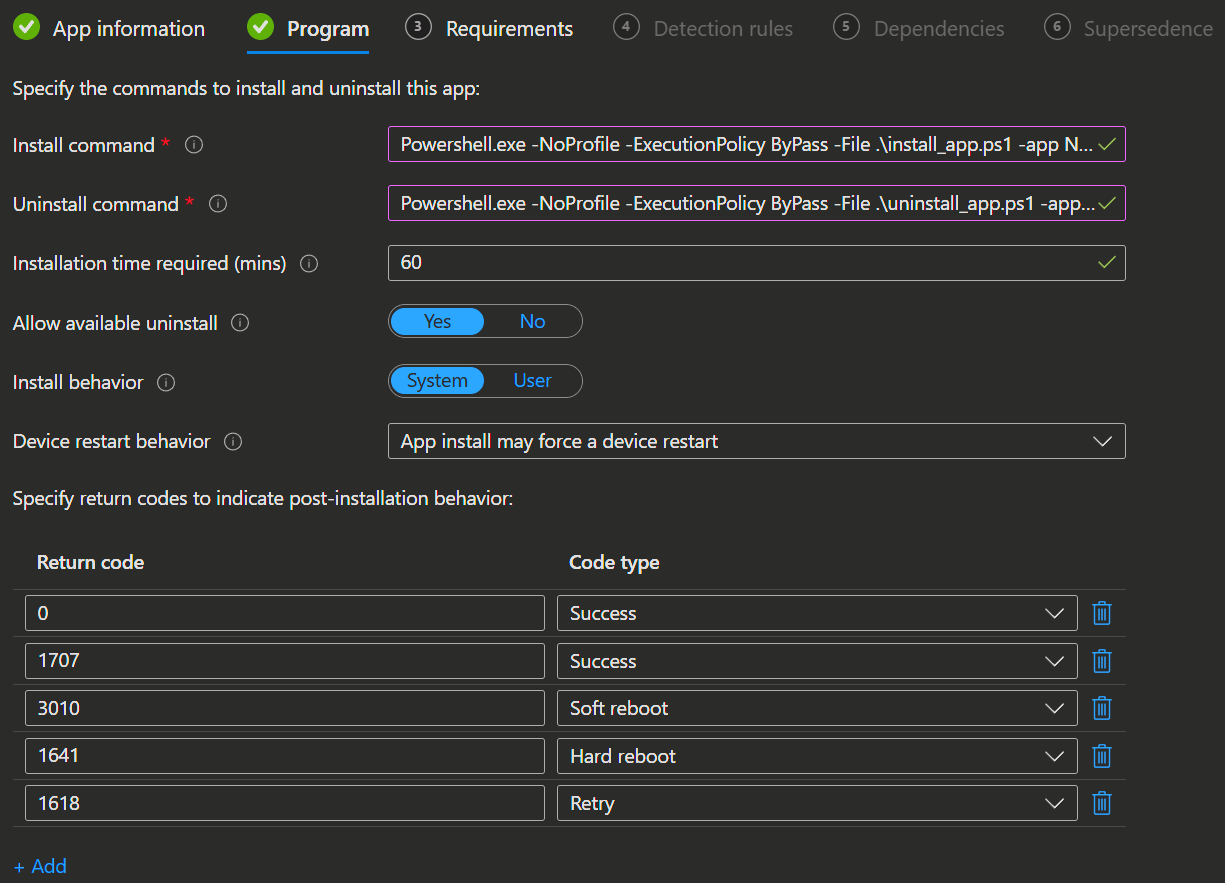Image resolution: width=1225 pixels, height=883 pixels.
Task: Click the Device restart behavior label
Action: tap(112, 441)
